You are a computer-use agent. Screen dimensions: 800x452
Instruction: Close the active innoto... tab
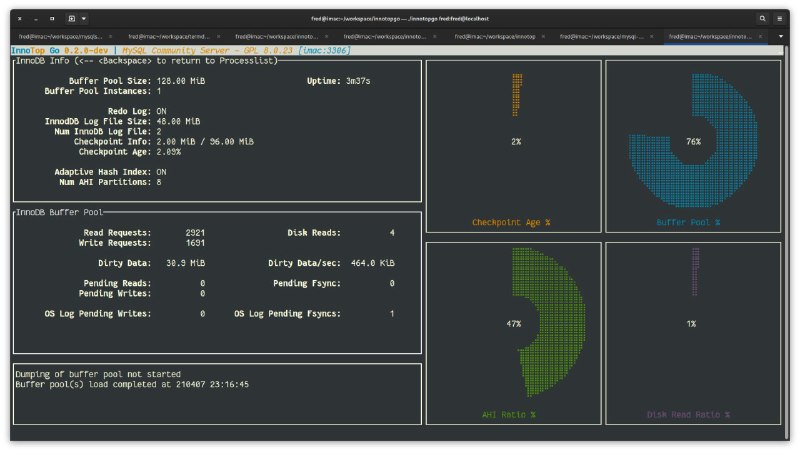(x=760, y=36)
